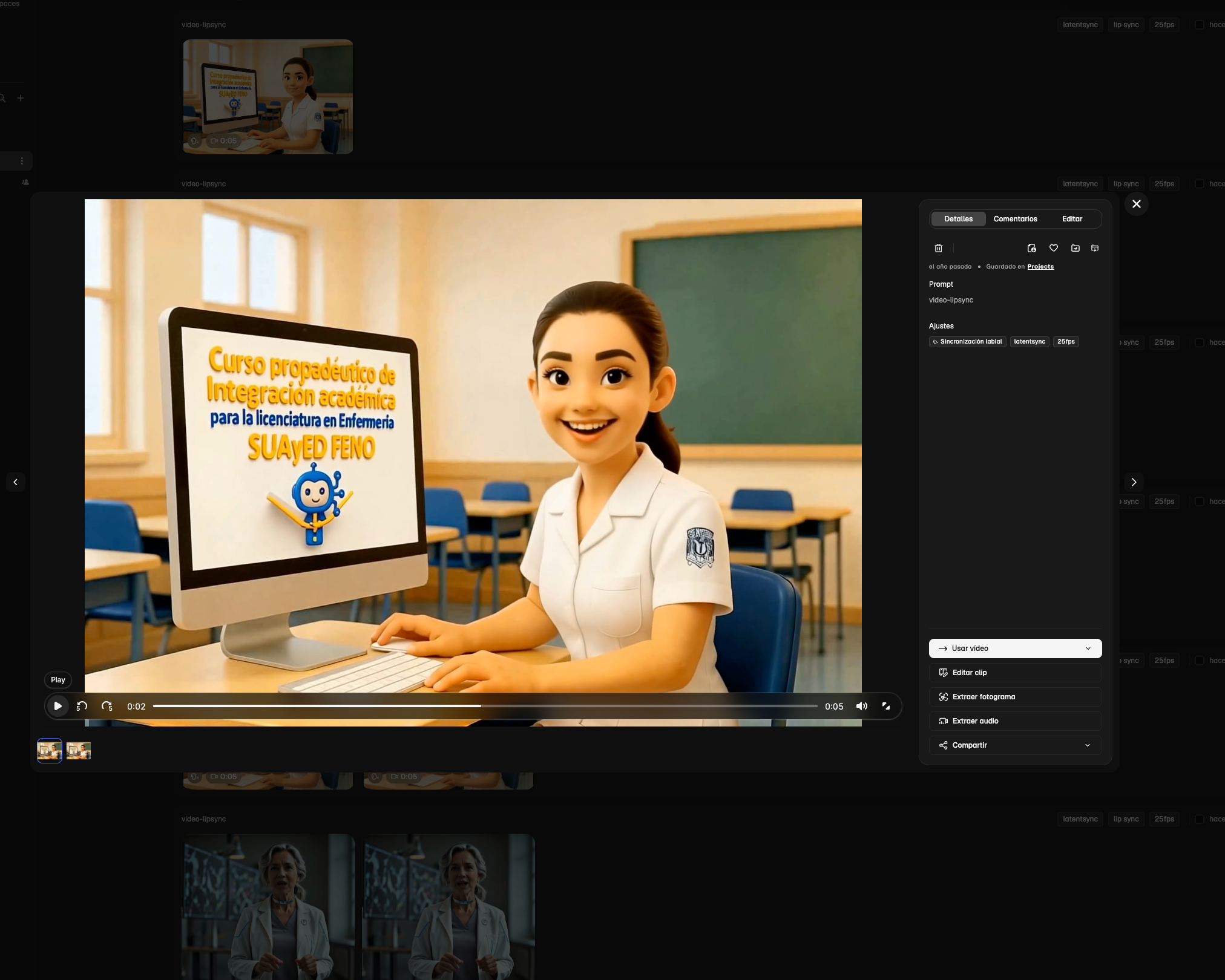Open the three-dot menu in the left sidebar
This screenshot has width=1225, height=980.
point(22,161)
